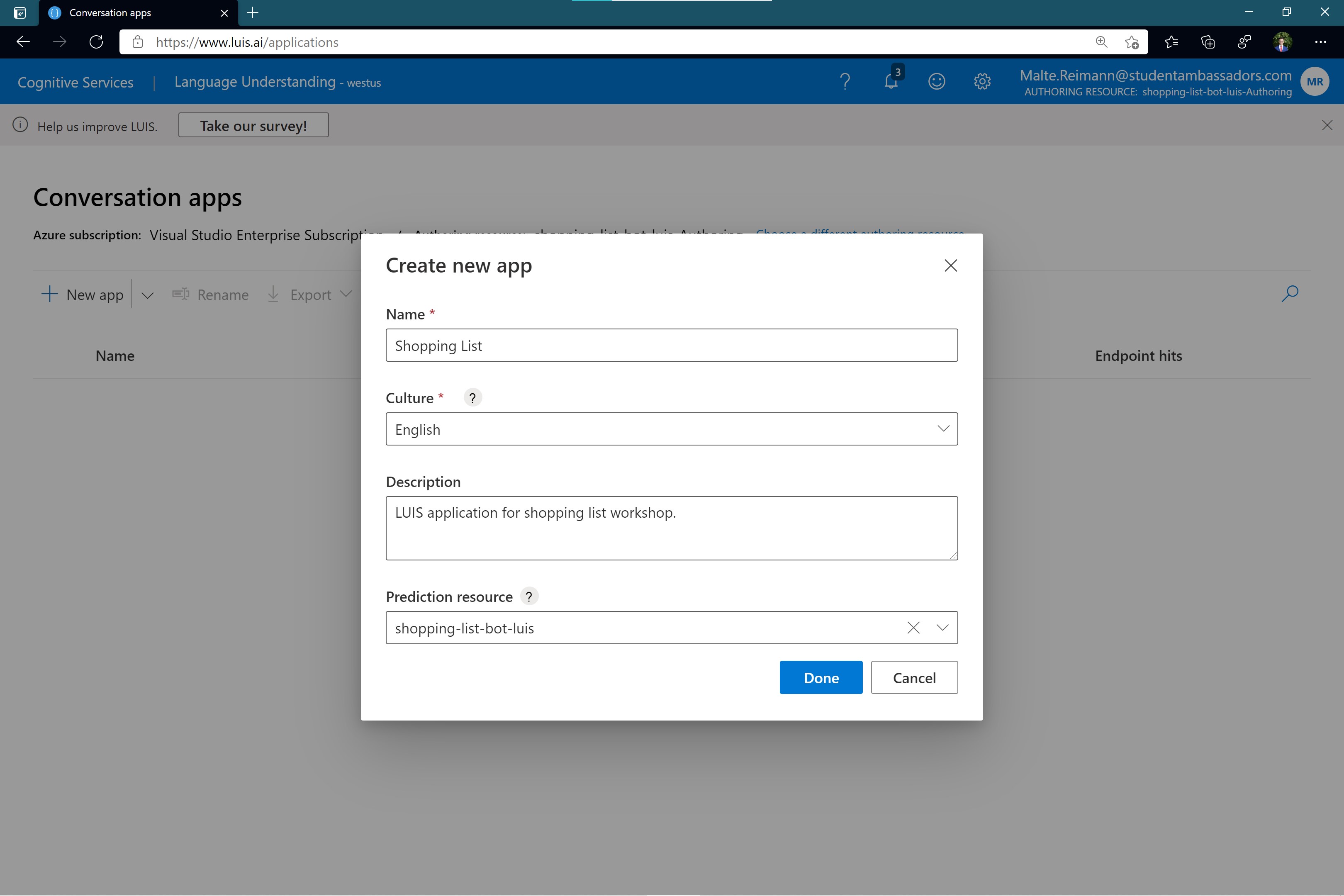
Task: Click the Description text area
Action: pos(672,528)
